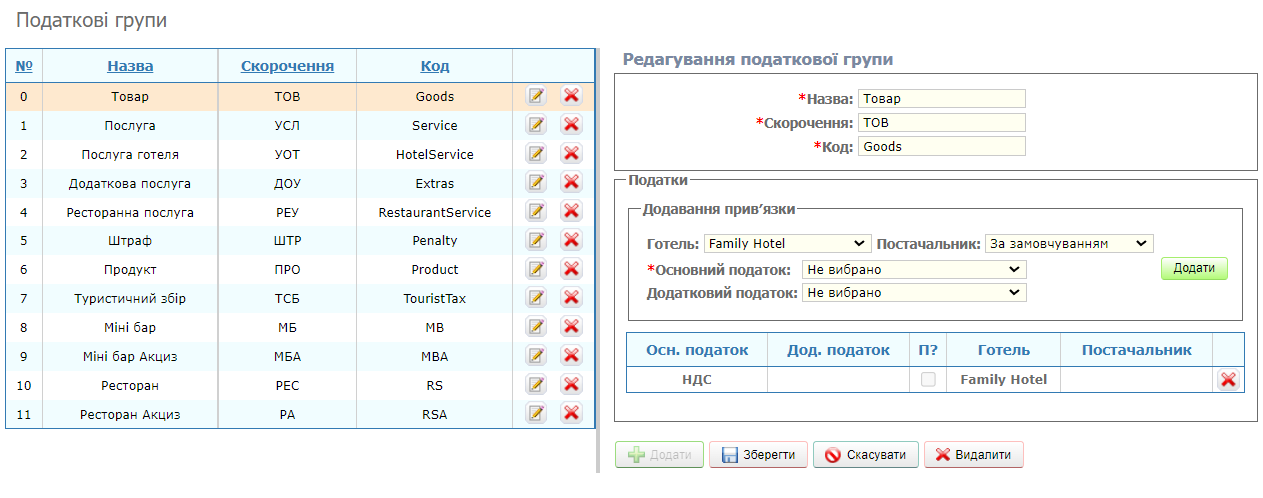Click the Скасувати cancel button
The width and height of the screenshot is (1263, 498).
[x=865, y=455]
